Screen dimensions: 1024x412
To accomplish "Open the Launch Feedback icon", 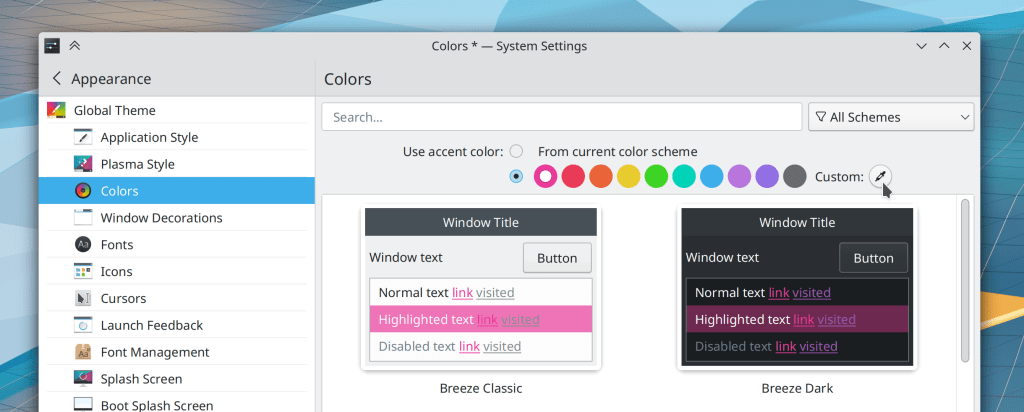I will point(84,325).
